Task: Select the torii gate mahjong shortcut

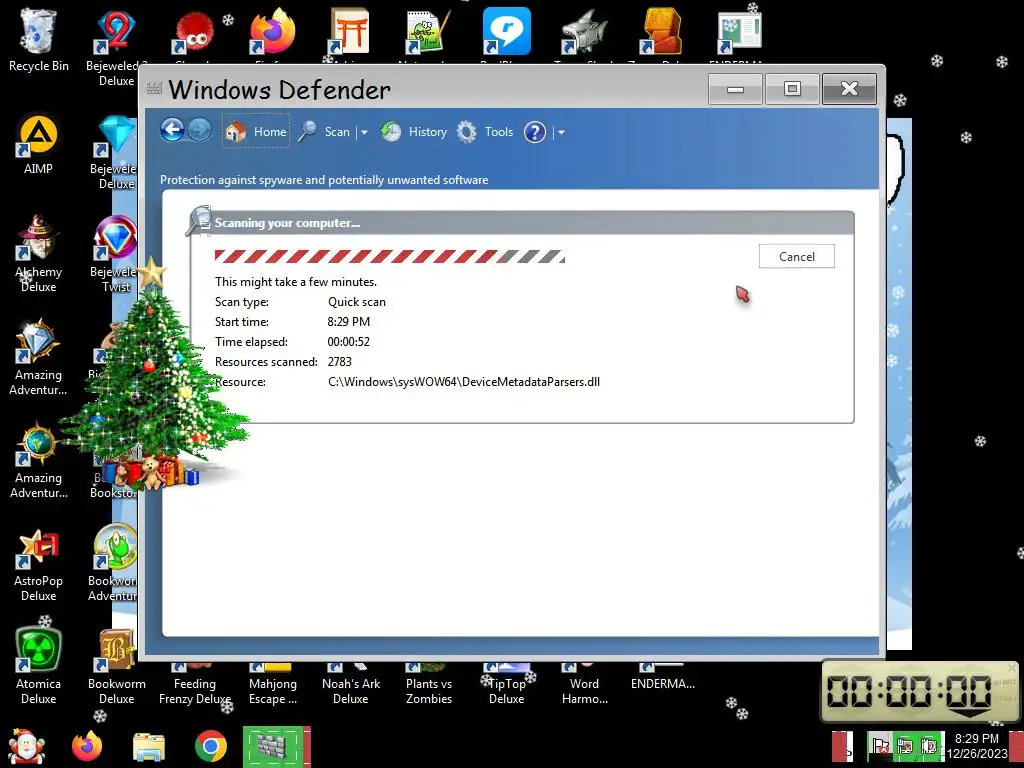Action: pos(351,31)
